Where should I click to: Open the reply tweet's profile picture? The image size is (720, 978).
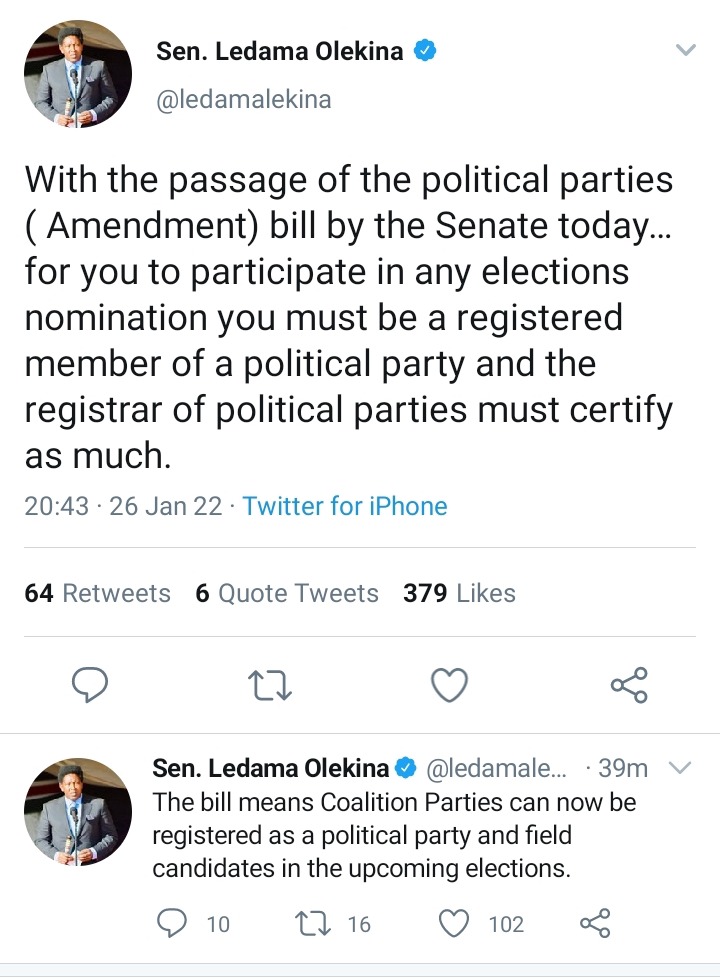click(x=78, y=811)
